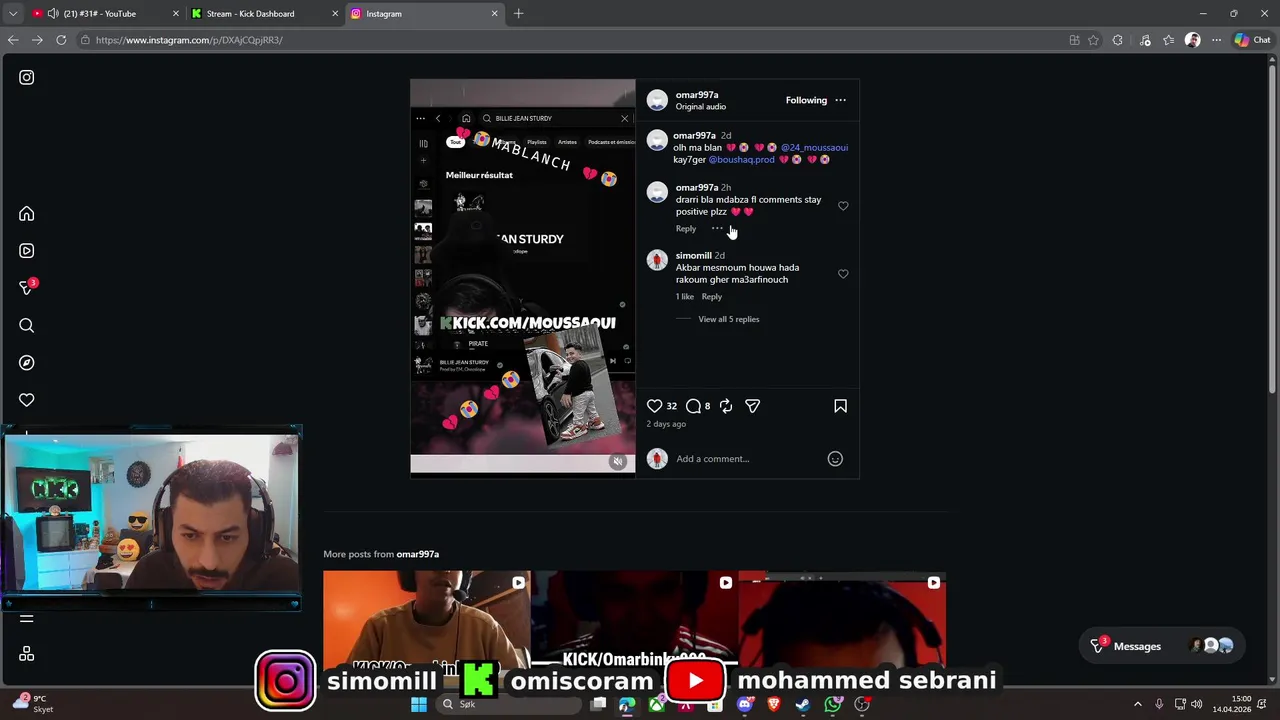
Task: Open the Windows Start menu
Action: 419,705
